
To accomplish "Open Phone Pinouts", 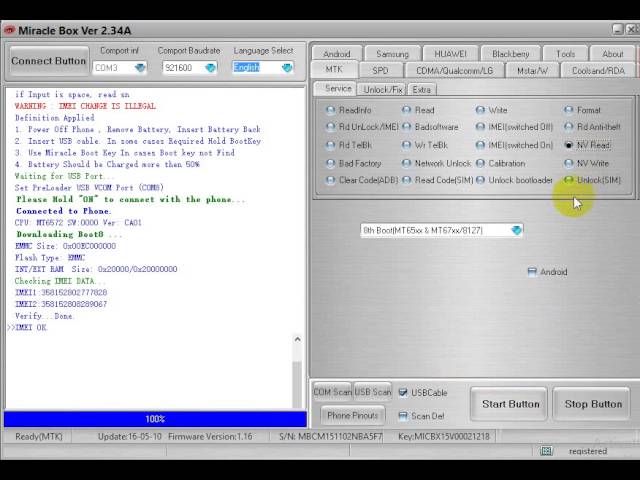I will coord(352,416).
